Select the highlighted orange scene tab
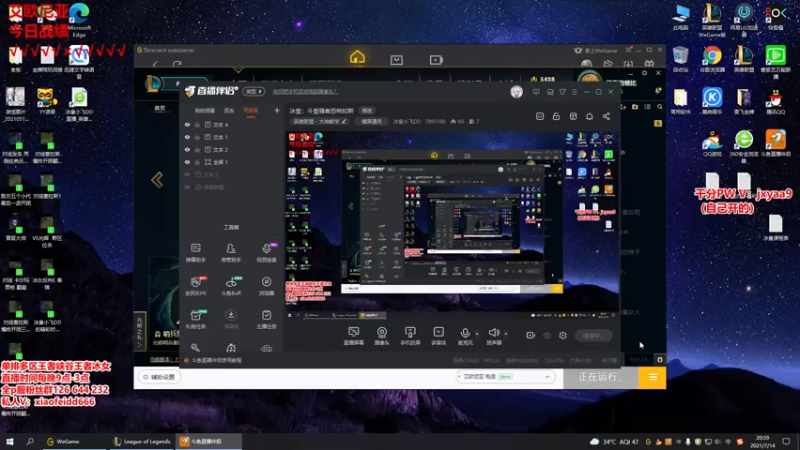800x450 pixels. 251,111
